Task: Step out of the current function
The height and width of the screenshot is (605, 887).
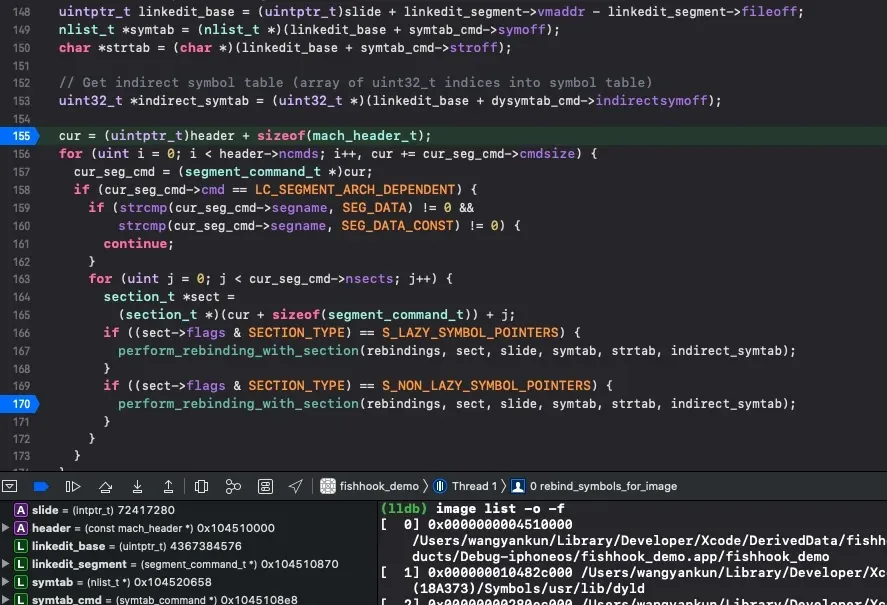Action: [x=169, y=486]
